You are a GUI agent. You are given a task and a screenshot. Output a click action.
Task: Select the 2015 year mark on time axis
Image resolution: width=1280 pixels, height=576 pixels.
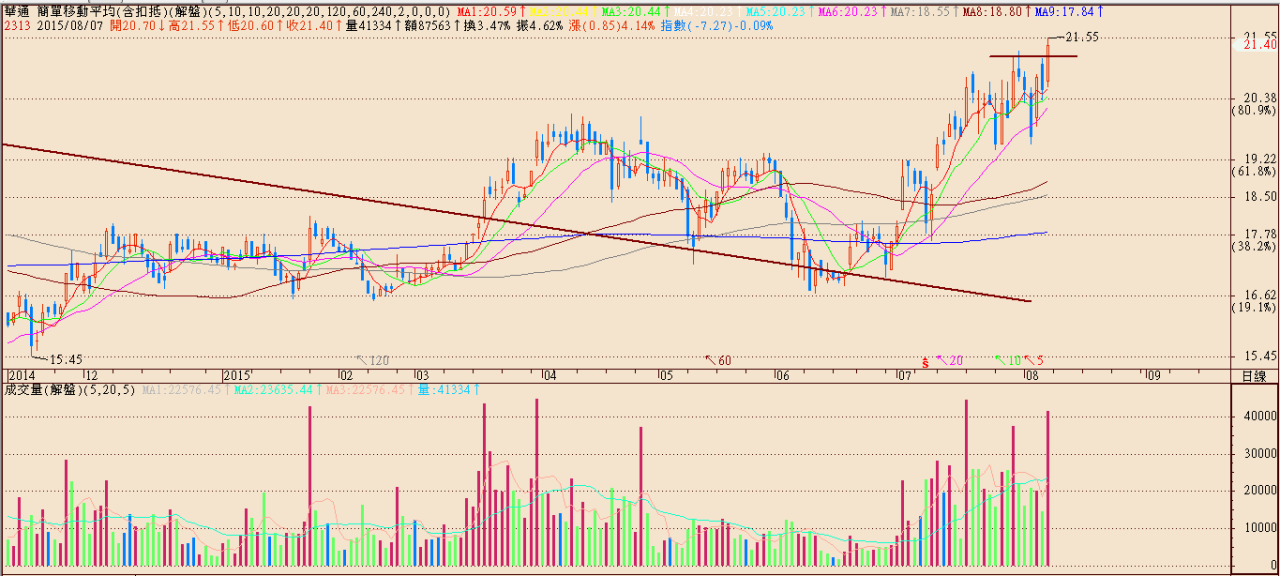(x=237, y=376)
